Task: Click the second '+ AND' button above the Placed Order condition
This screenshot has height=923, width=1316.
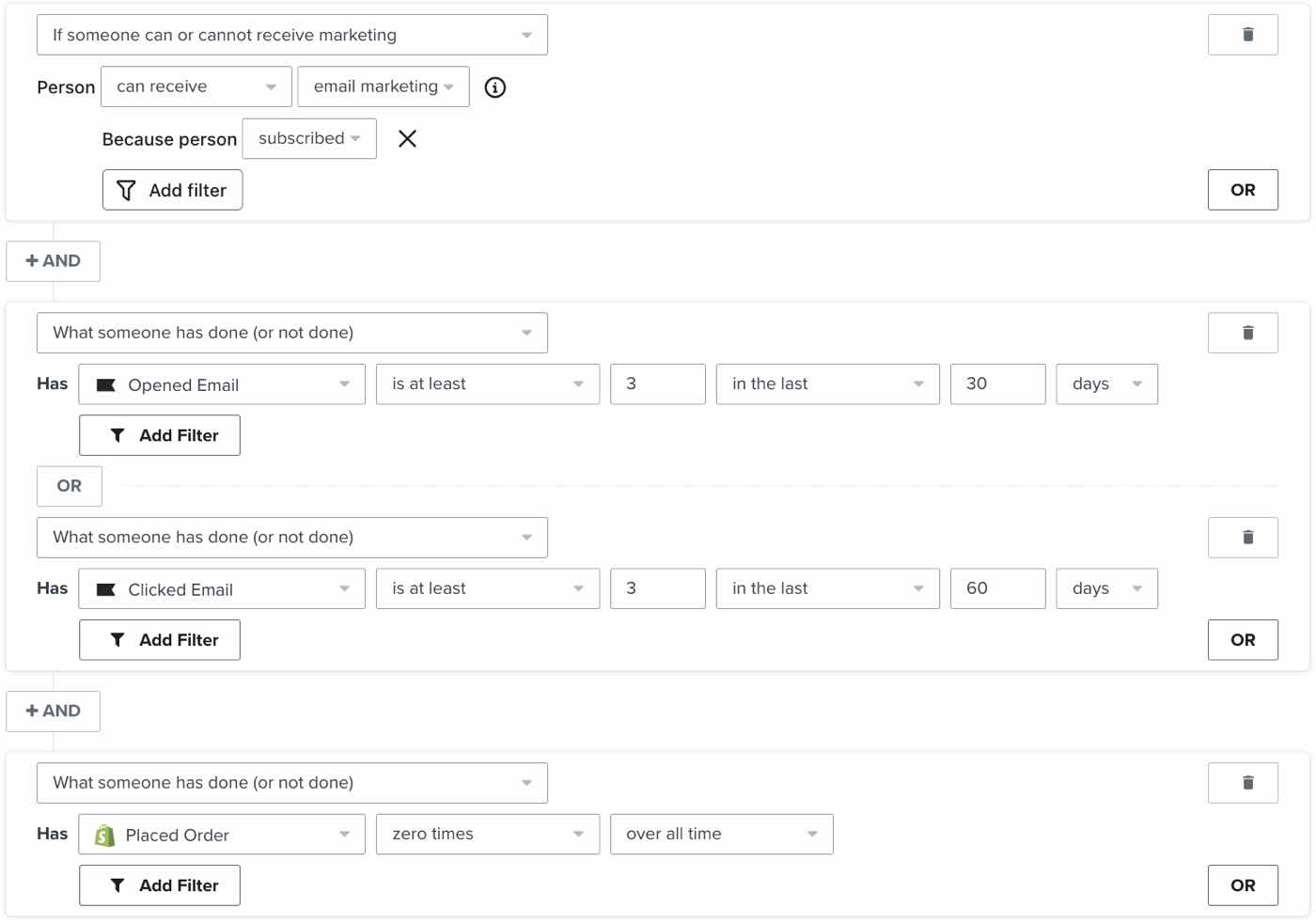Action: pyautogui.click(x=53, y=712)
